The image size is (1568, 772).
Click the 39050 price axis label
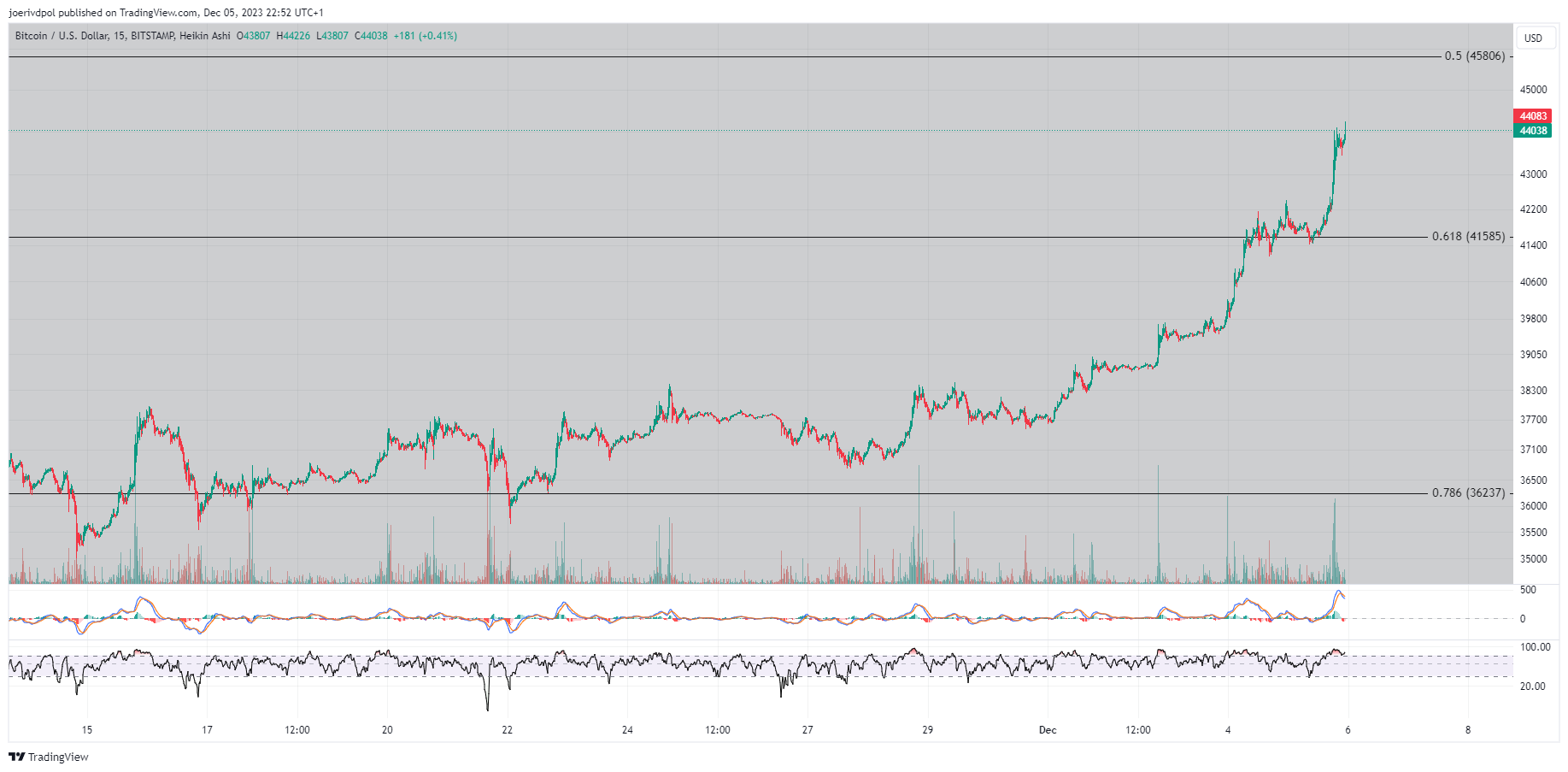[x=1533, y=355]
